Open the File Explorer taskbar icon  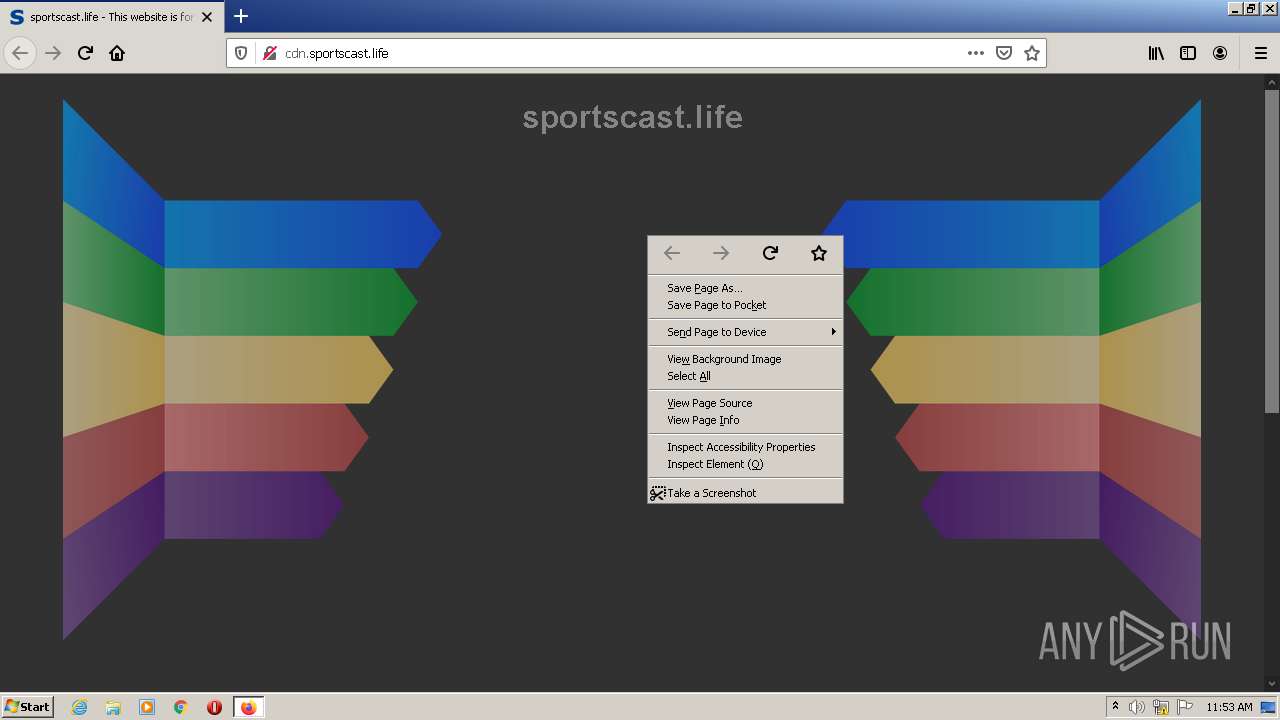[113, 707]
